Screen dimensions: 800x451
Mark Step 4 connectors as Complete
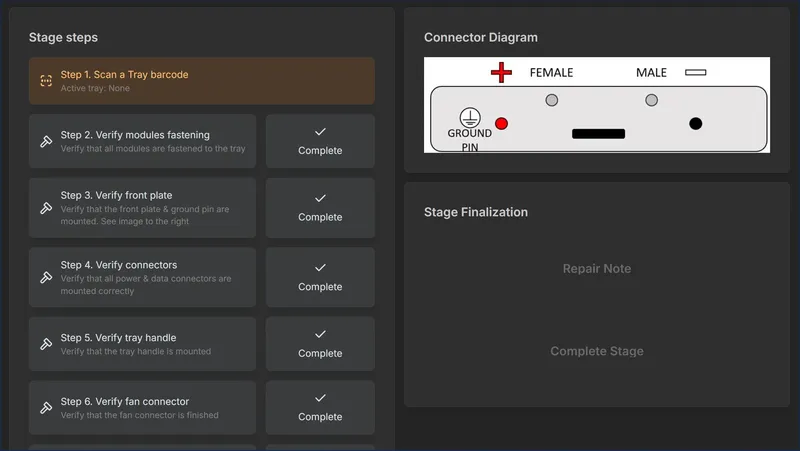point(320,277)
